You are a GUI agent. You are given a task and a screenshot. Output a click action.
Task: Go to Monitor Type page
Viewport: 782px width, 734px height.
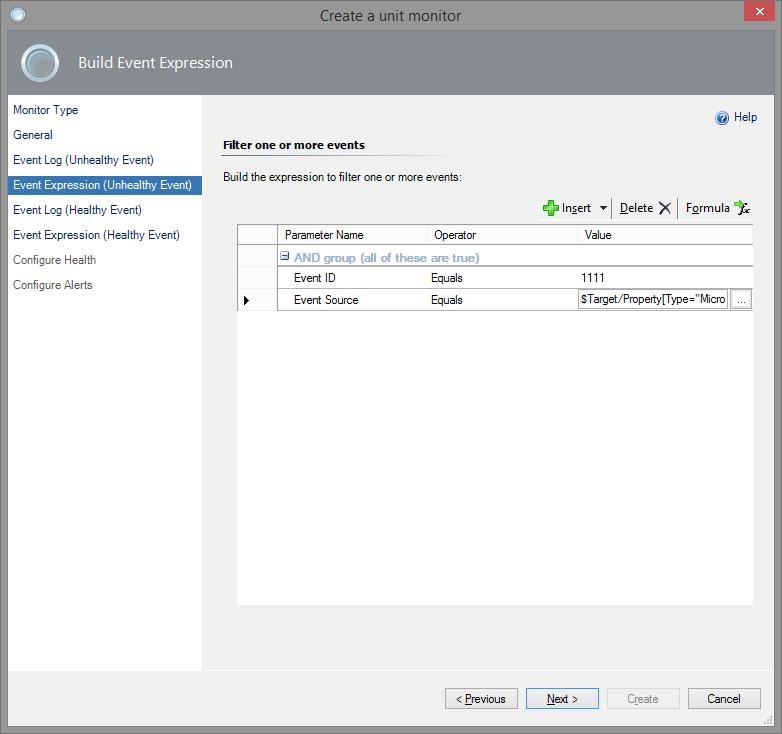pyautogui.click(x=45, y=110)
